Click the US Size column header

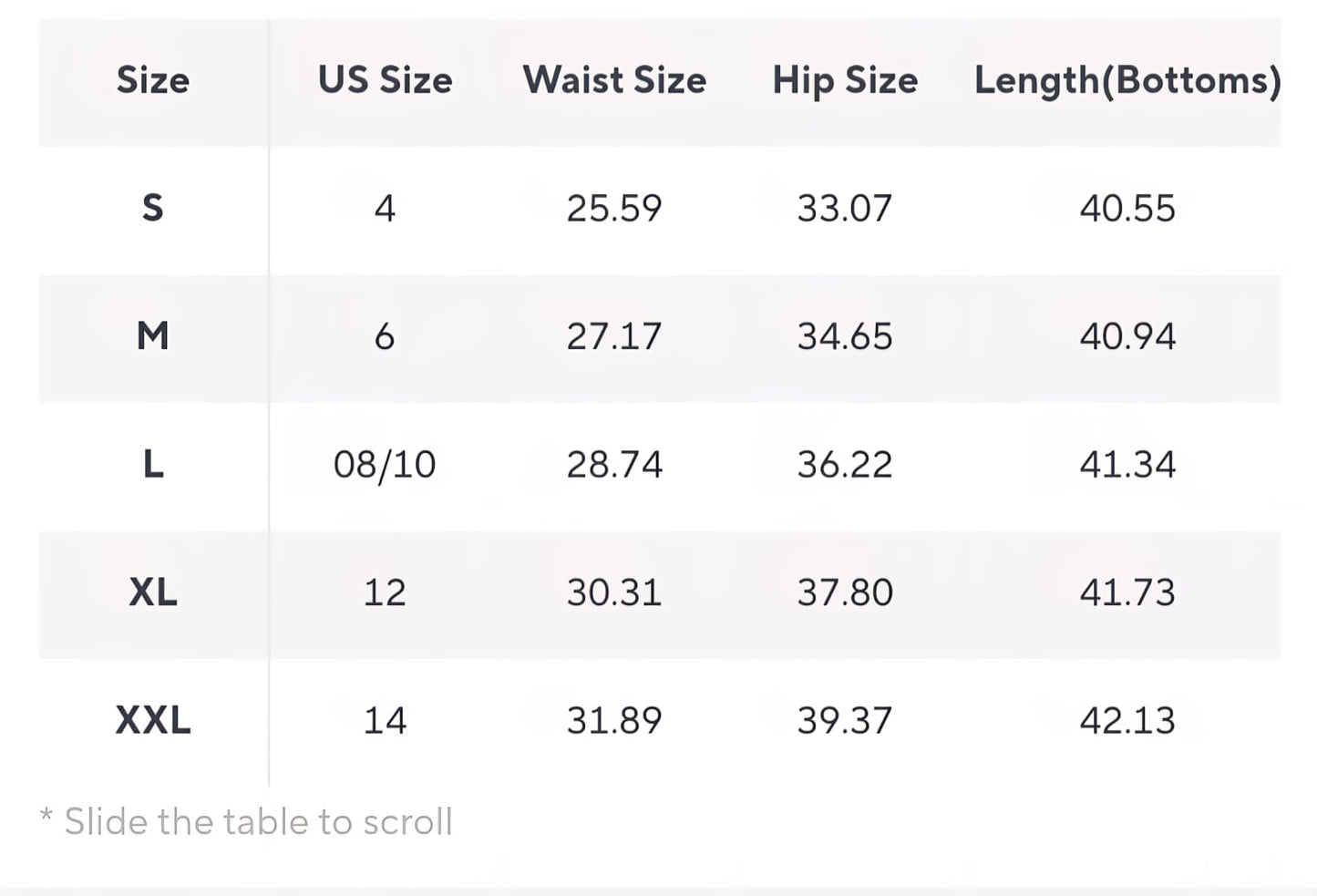click(385, 80)
